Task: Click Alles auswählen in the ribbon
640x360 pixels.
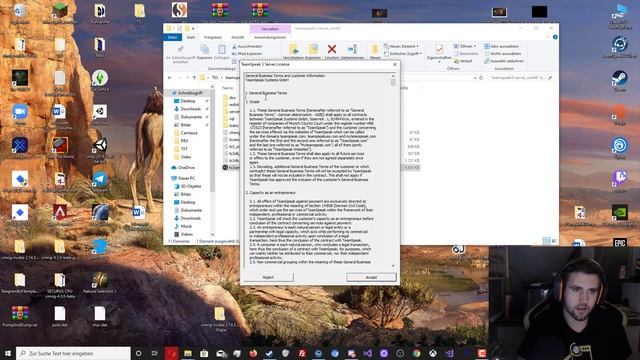Action: 502,46
